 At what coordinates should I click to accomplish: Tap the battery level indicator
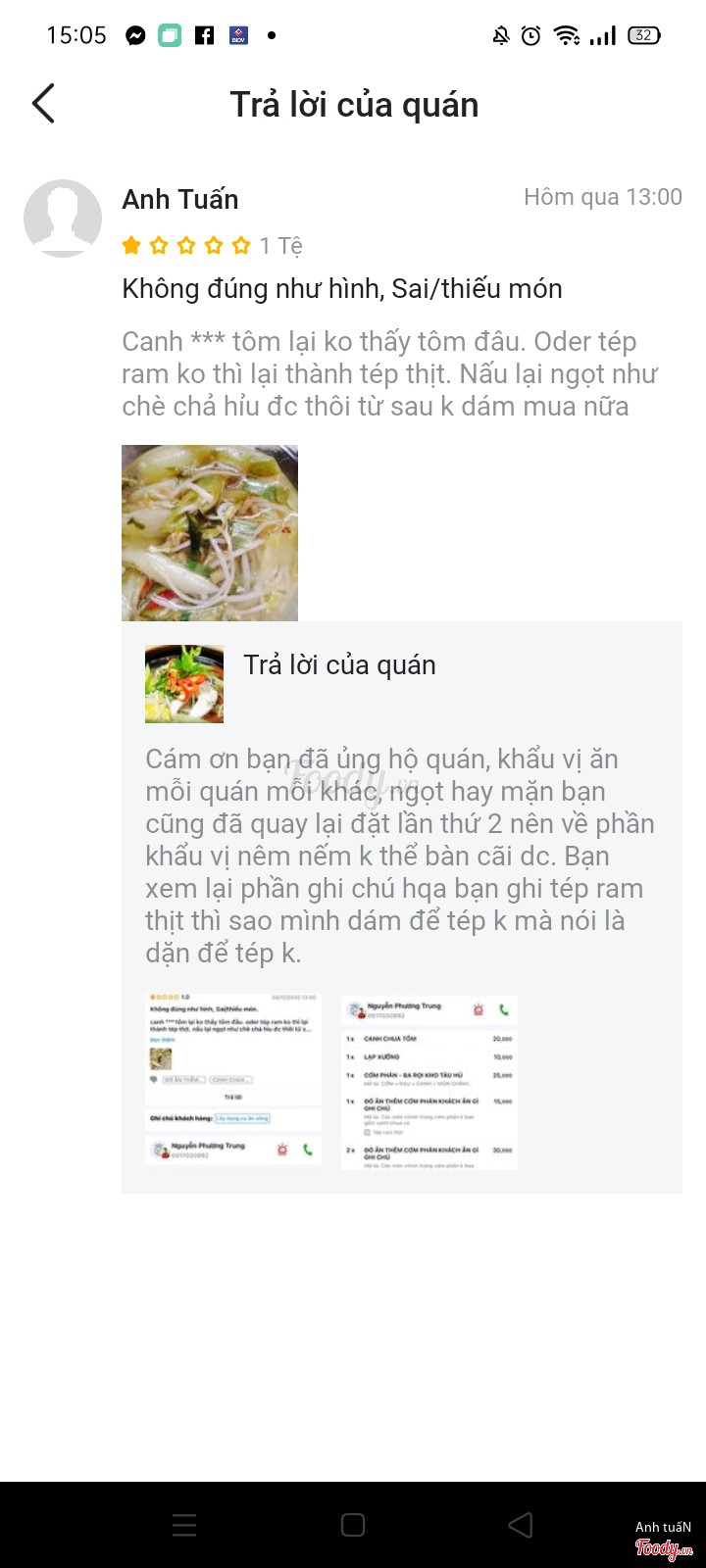click(643, 35)
